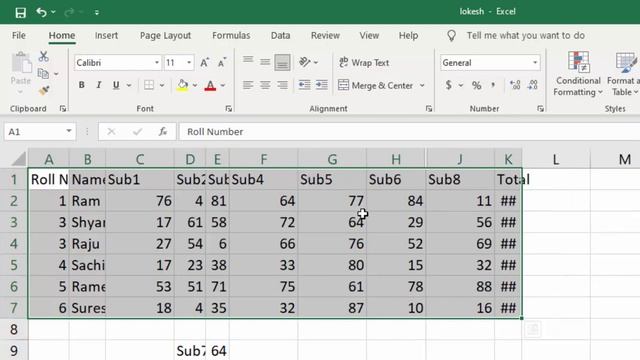
Task: Open the Font dialog launcher
Action: (229, 109)
